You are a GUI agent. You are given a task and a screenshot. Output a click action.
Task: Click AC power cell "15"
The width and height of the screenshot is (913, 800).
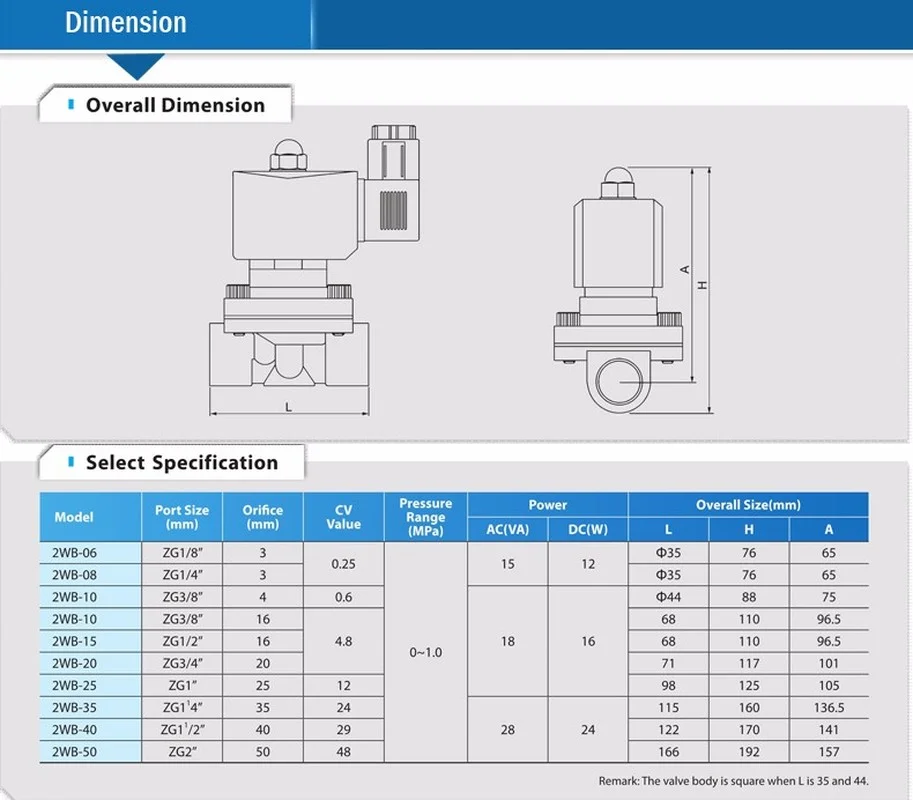tap(508, 564)
